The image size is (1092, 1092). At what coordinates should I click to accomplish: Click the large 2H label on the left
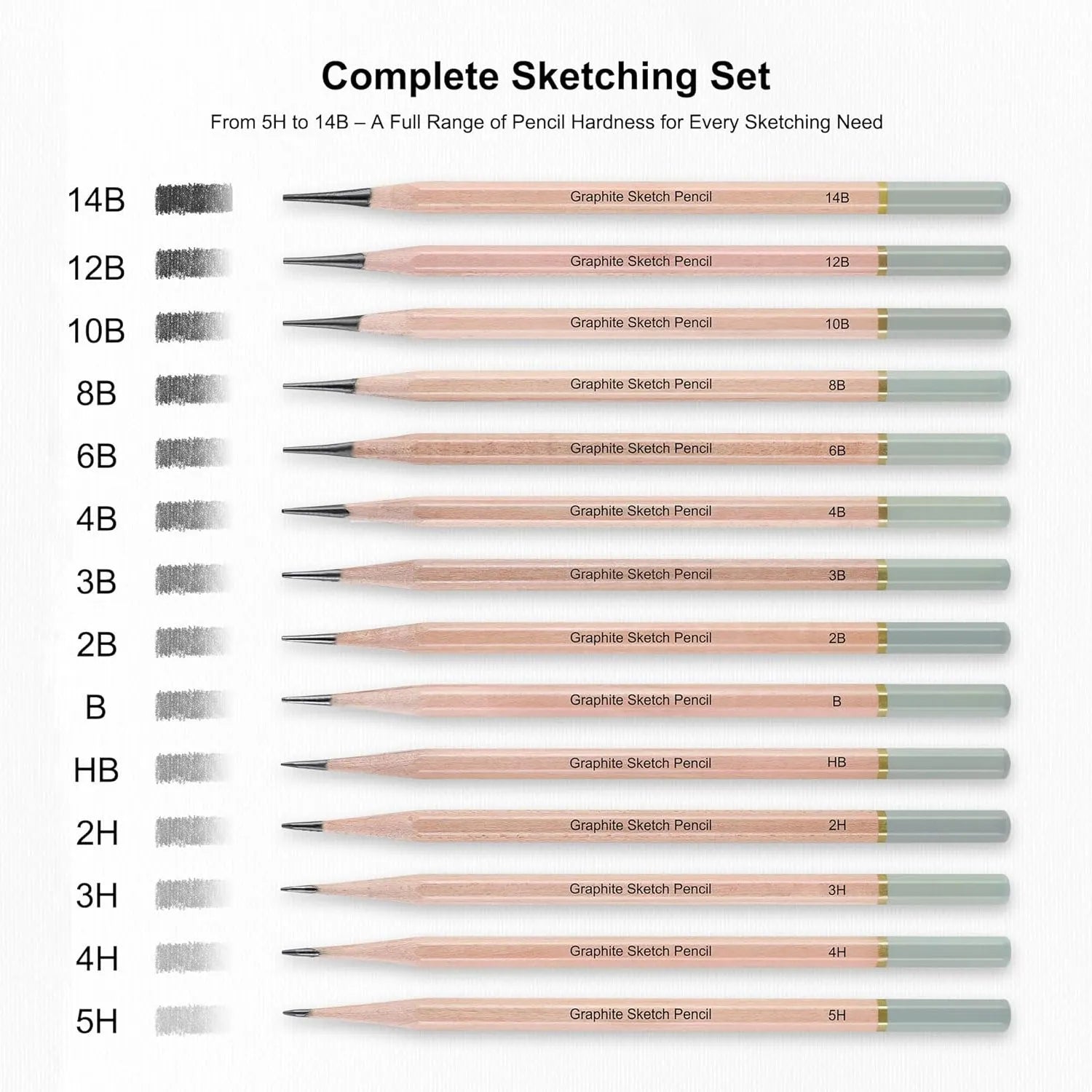[96, 832]
